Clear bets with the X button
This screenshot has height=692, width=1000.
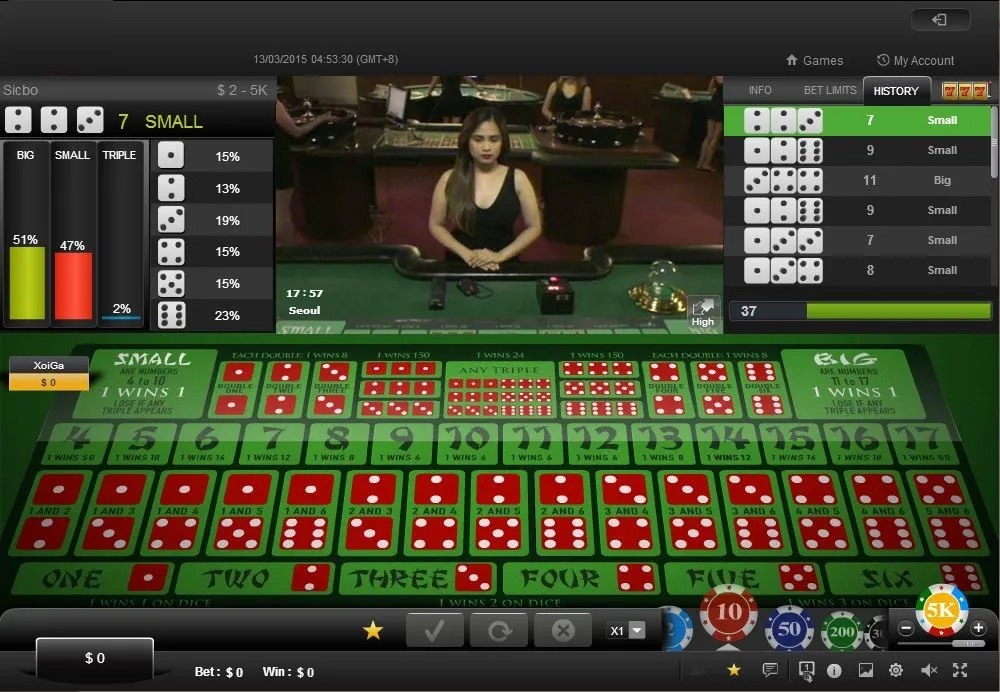(x=562, y=630)
